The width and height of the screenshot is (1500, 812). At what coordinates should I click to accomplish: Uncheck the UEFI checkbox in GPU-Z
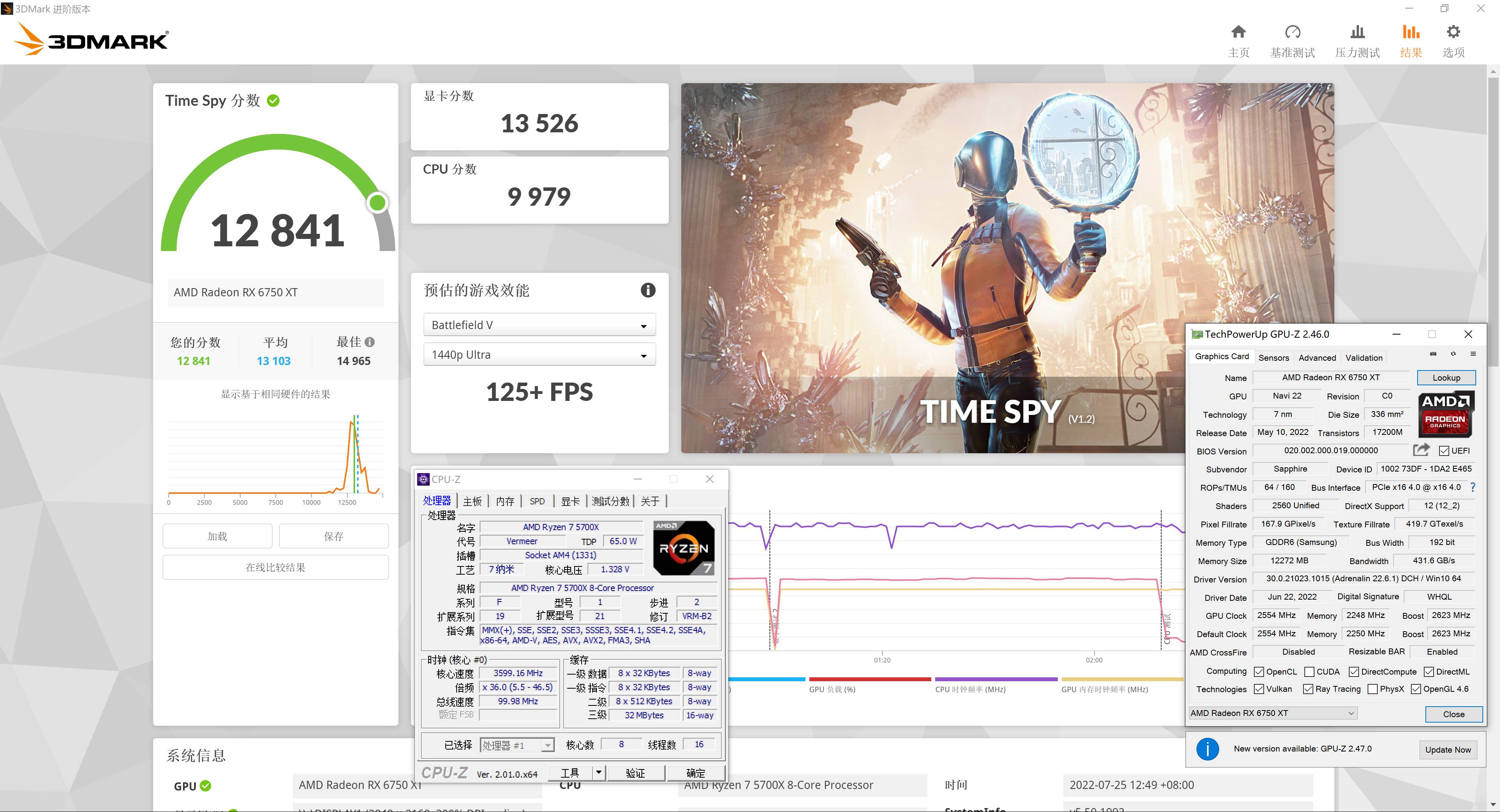(1445, 451)
